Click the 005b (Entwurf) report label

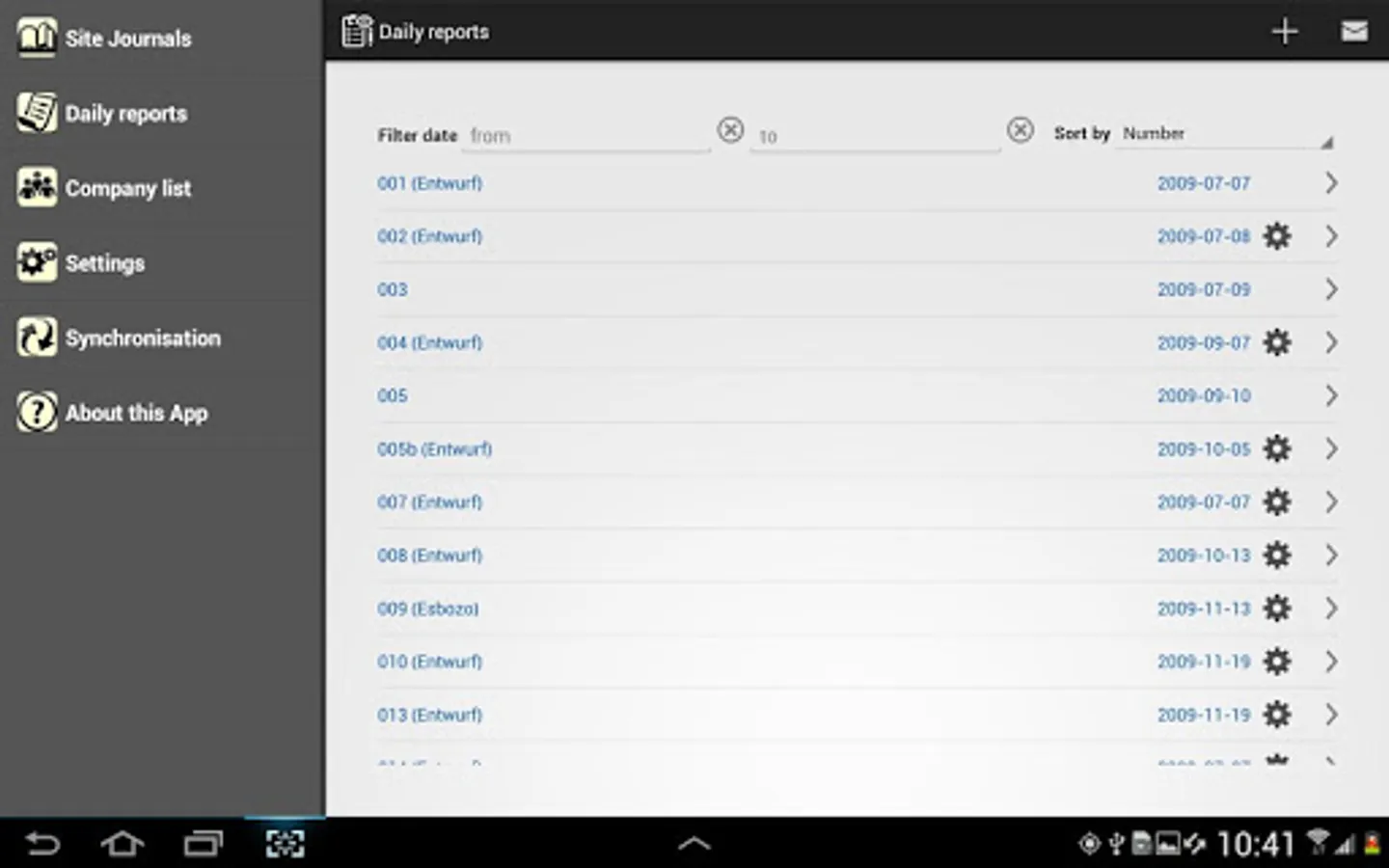point(434,448)
